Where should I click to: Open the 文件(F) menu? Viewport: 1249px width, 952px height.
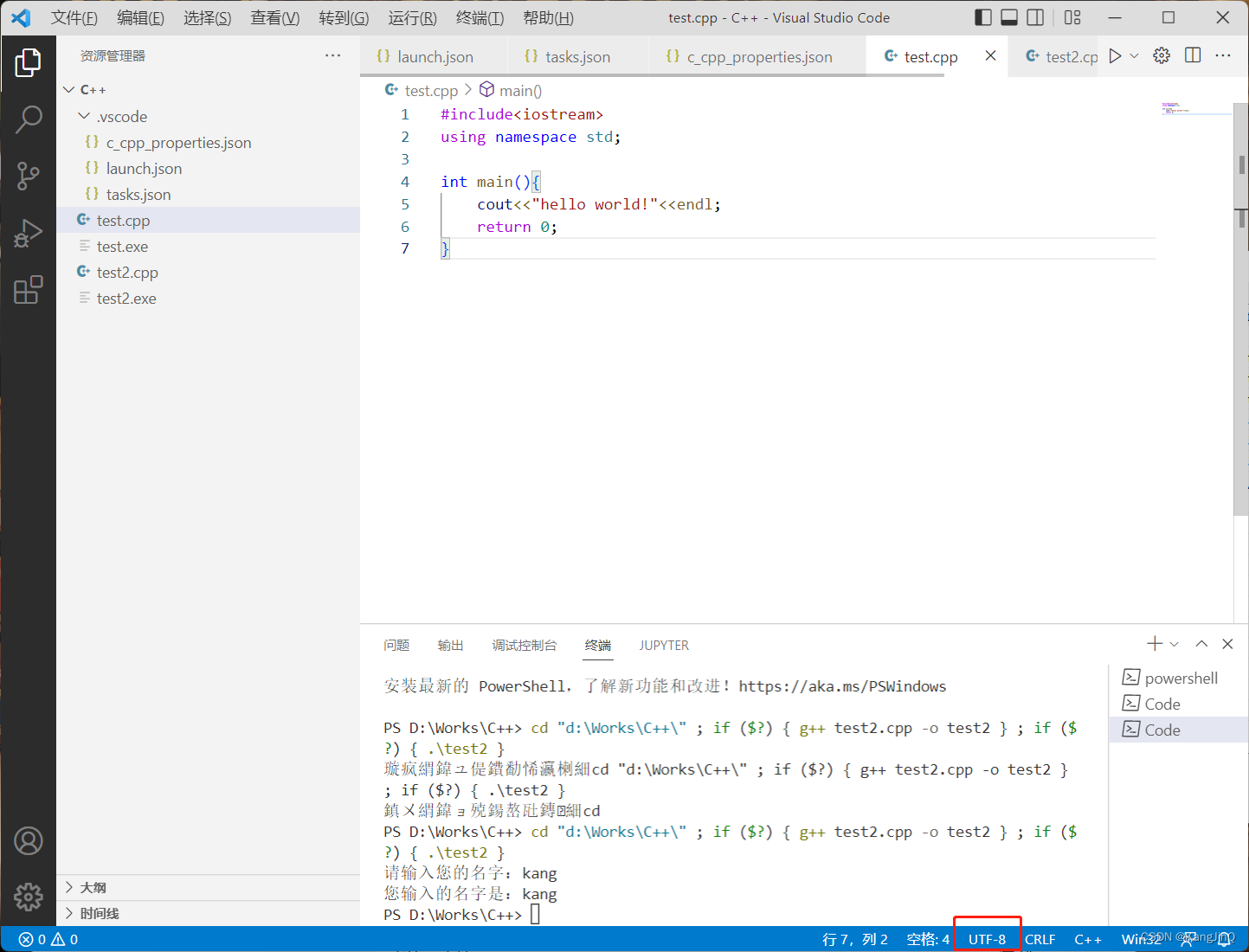(74, 17)
